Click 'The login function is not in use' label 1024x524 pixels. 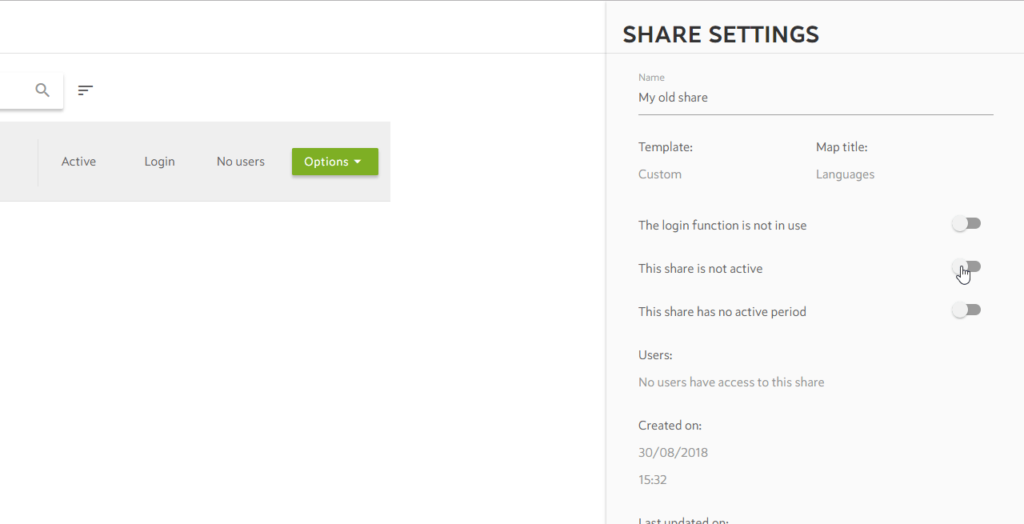click(x=722, y=225)
